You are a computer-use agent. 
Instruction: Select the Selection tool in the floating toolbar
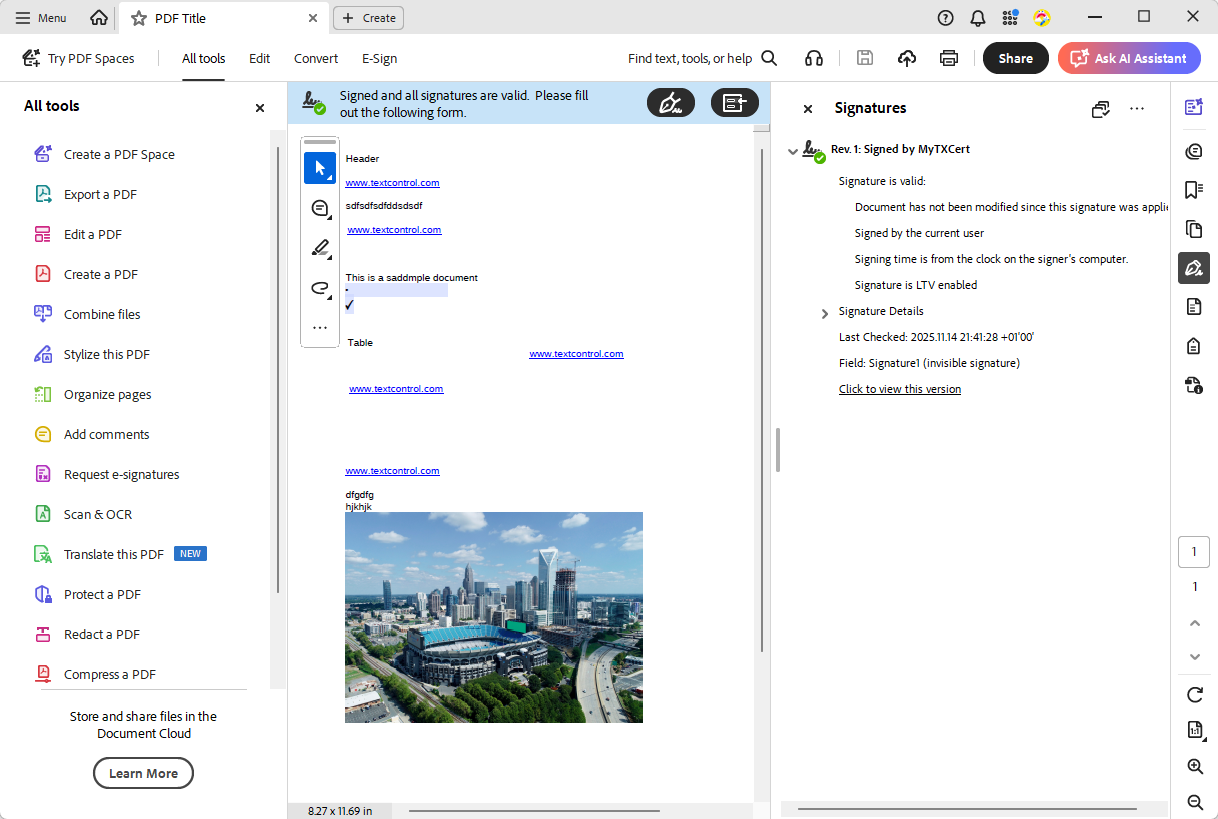coord(320,168)
